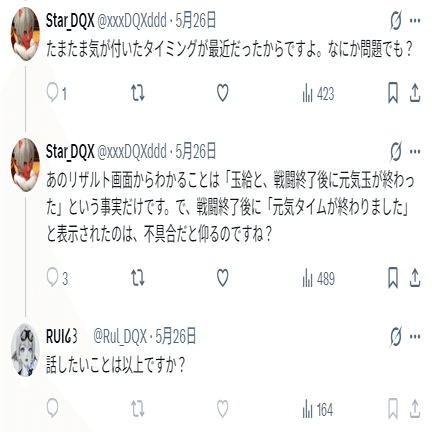
Task: View analytics showing 164 views
Action: tap(318, 410)
